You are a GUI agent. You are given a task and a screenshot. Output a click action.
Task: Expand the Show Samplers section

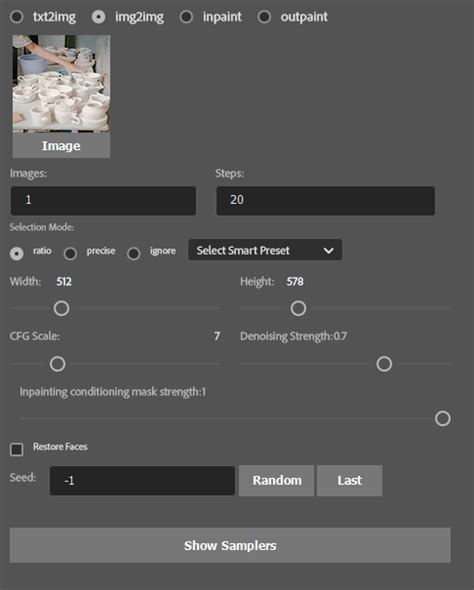(x=230, y=545)
